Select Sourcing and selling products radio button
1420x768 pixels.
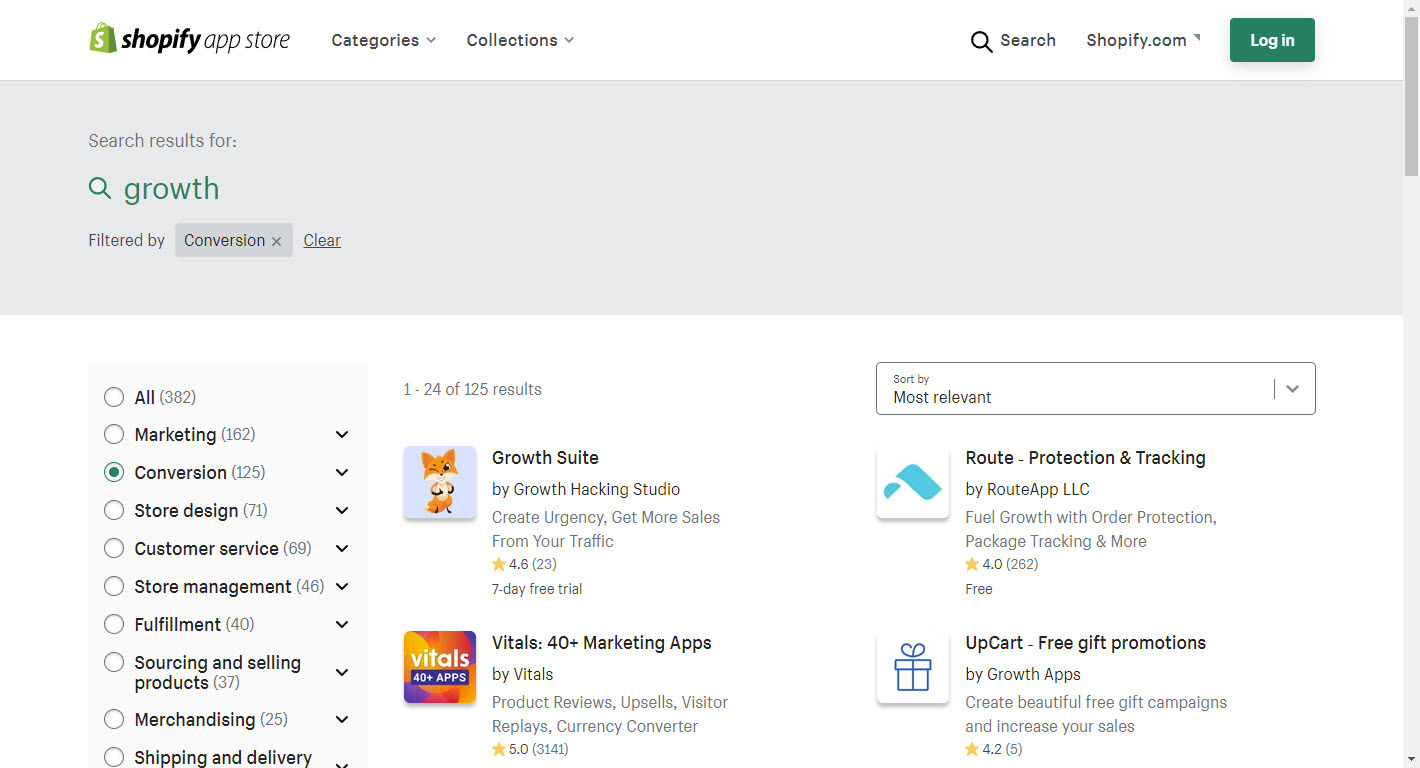pos(114,662)
